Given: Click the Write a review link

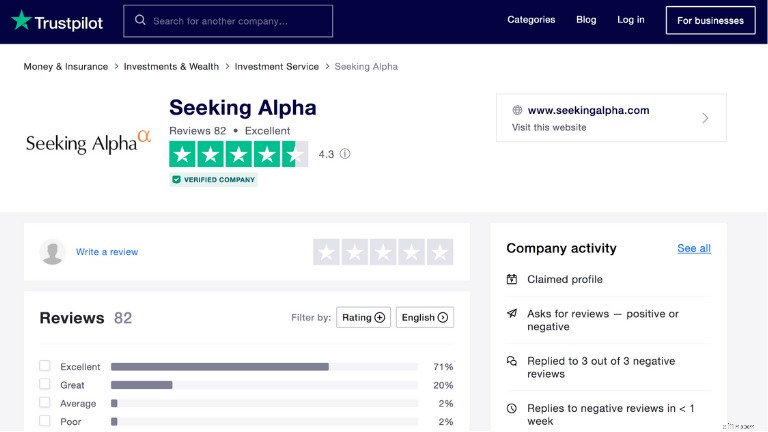Looking at the screenshot, I should 107,252.
